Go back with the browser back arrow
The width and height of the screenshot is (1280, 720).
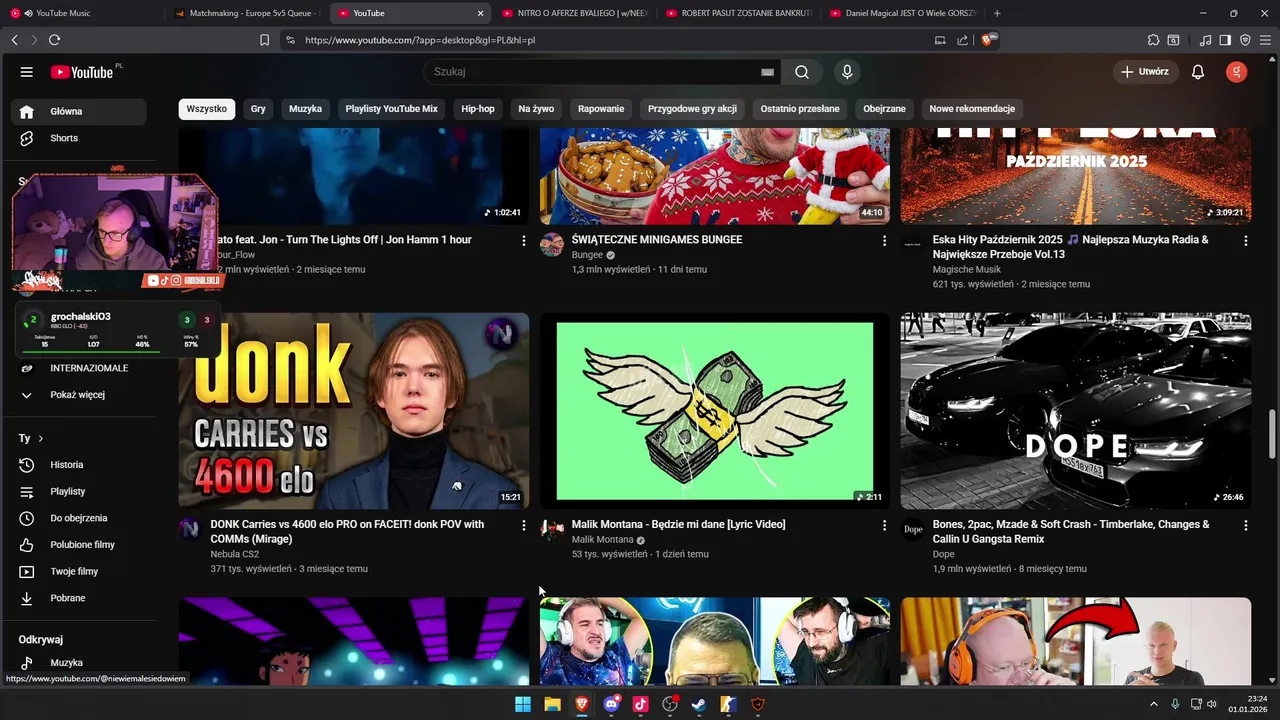point(14,40)
